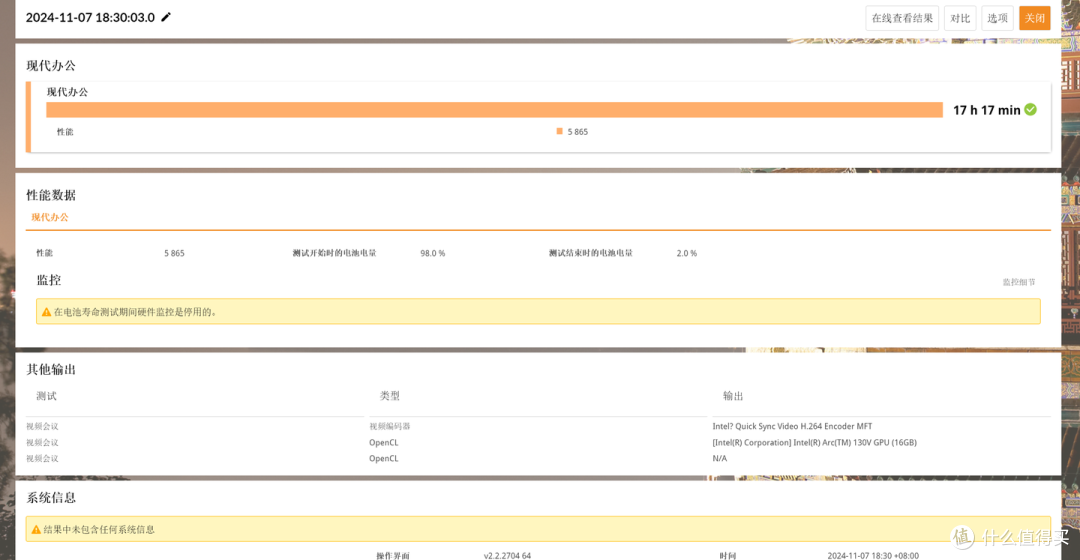Click the green checkmark valid result icon
Screen dimensions: 1080x560
(1030, 110)
